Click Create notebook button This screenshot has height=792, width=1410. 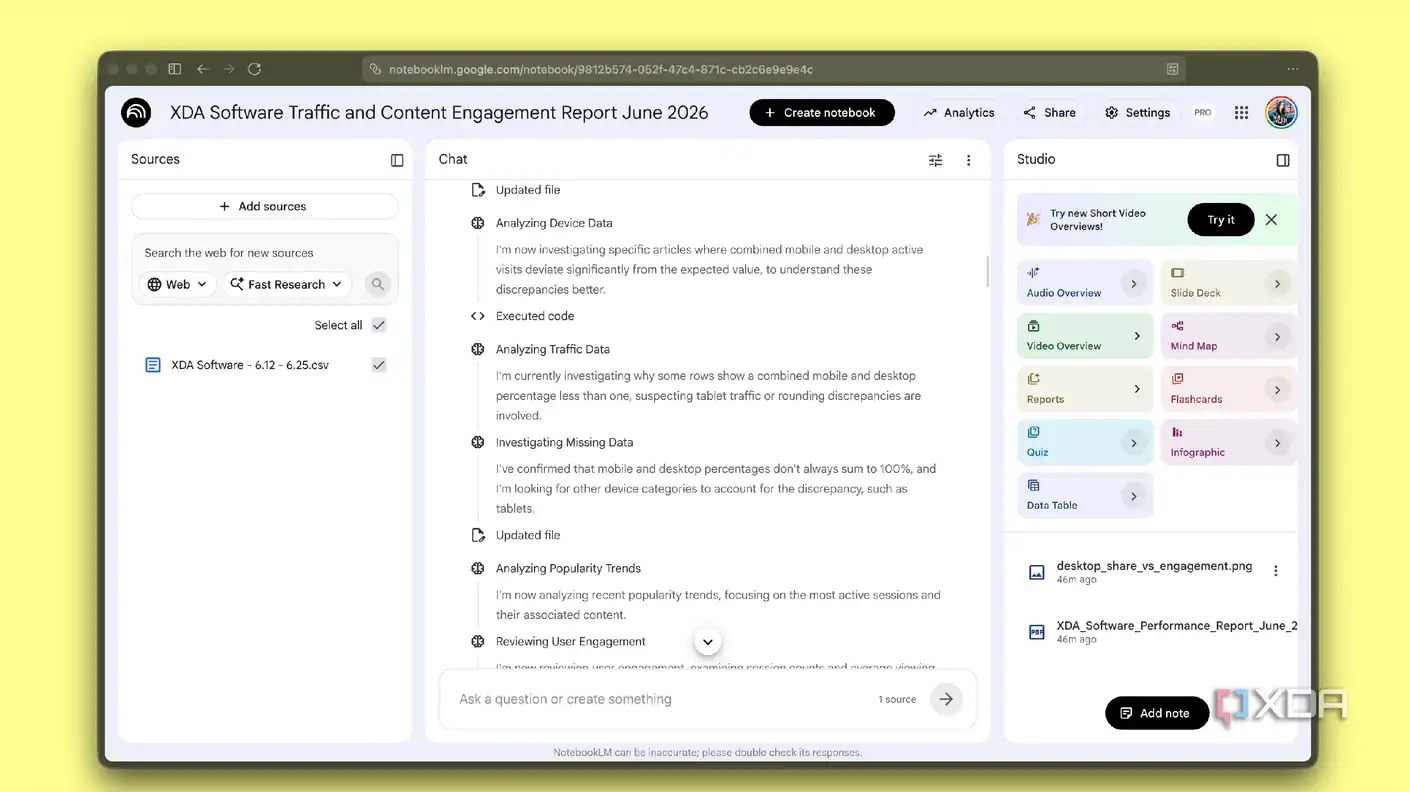822,113
